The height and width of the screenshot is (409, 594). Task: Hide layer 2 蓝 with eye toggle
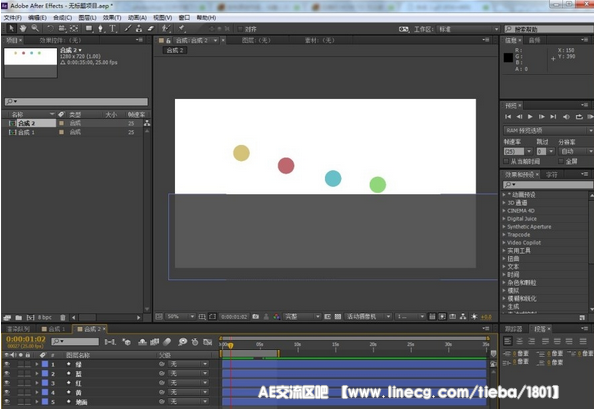(7, 374)
